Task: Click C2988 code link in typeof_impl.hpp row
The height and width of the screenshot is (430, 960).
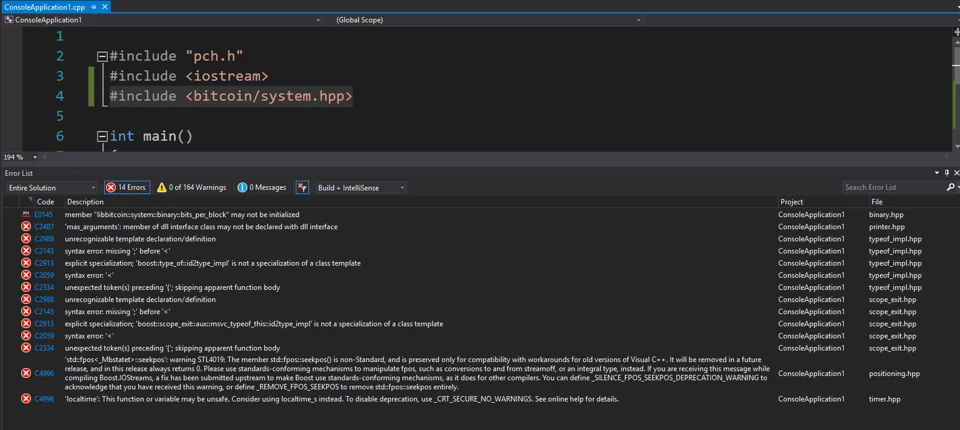Action: pos(44,239)
